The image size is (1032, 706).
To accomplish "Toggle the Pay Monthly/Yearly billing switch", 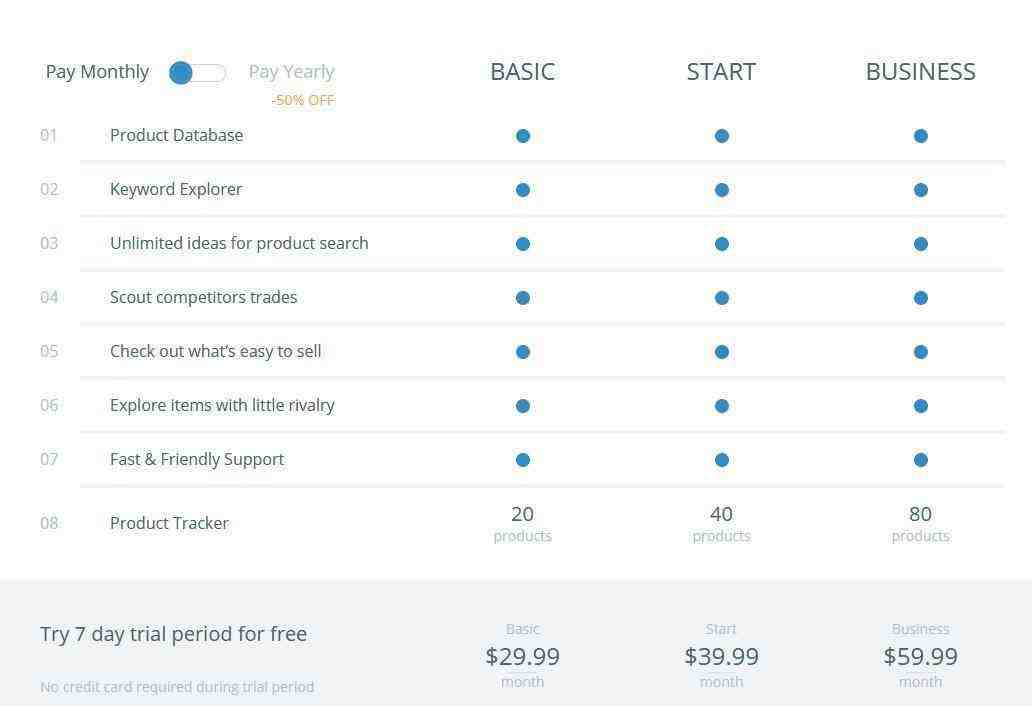I will [x=197, y=72].
